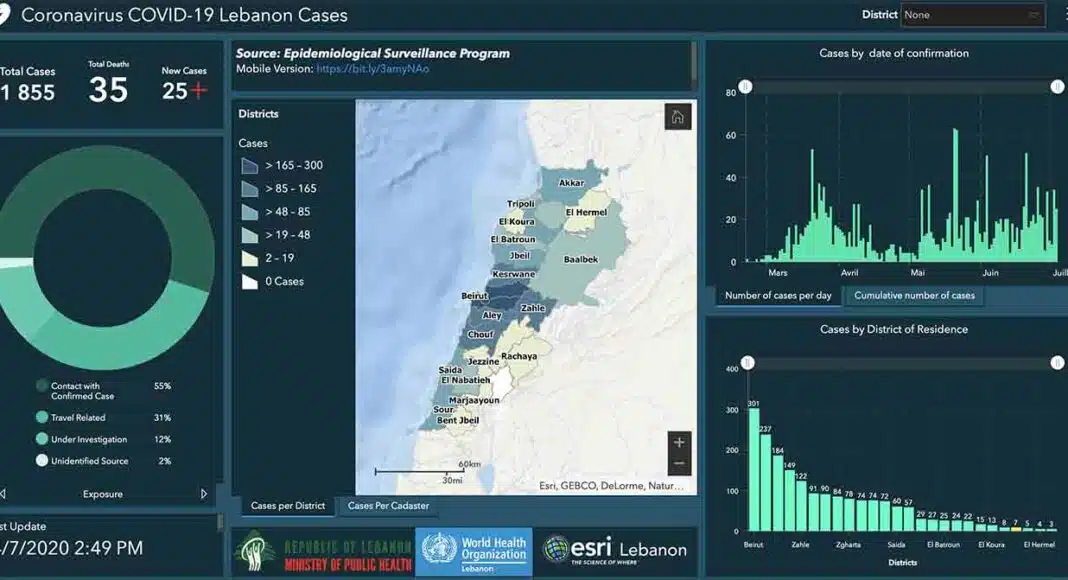Screen dimensions: 1068x580
Task: Click left handle of district chart slider
Action: [x=747, y=363]
